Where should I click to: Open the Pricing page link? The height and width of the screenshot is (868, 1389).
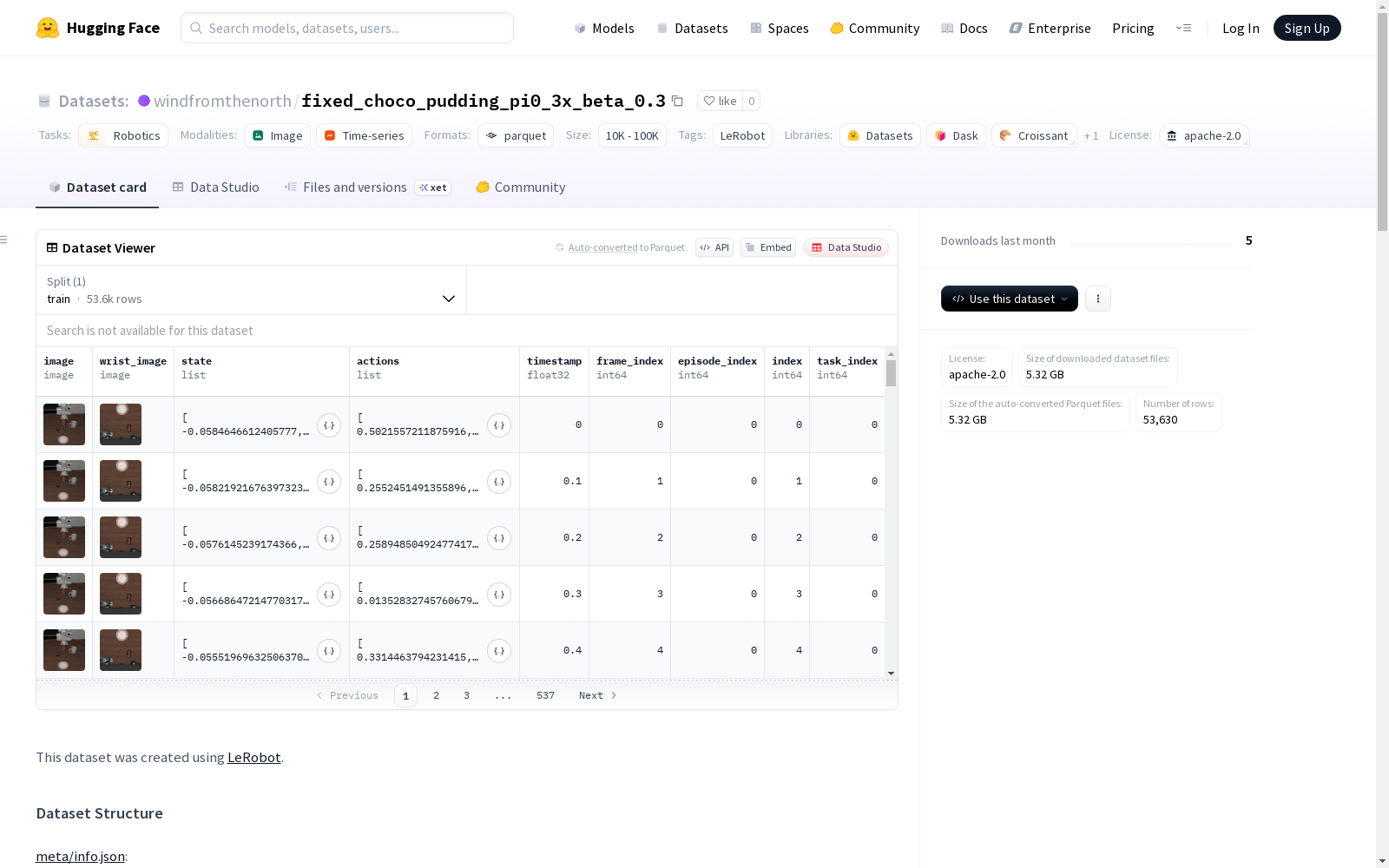[x=1133, y=28]
